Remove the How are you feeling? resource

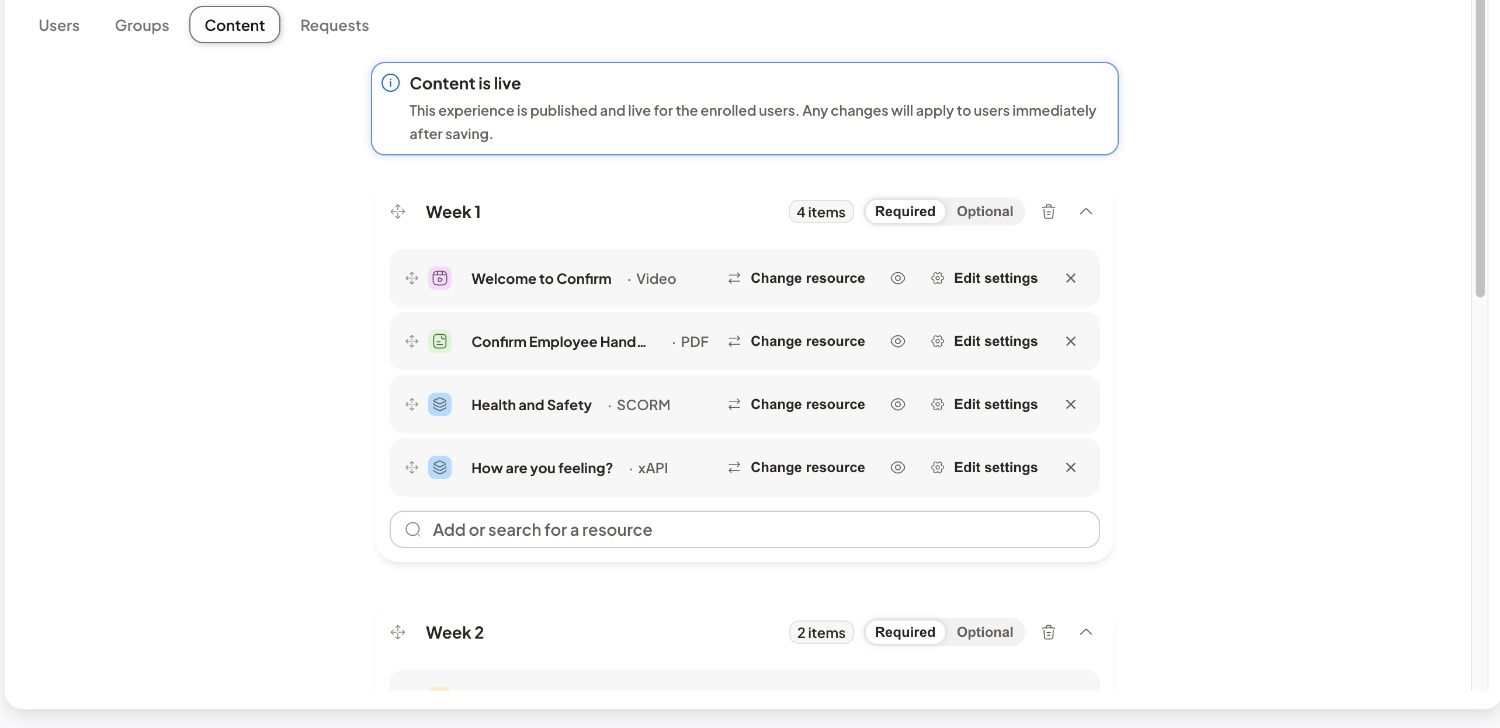(1071, 468)
